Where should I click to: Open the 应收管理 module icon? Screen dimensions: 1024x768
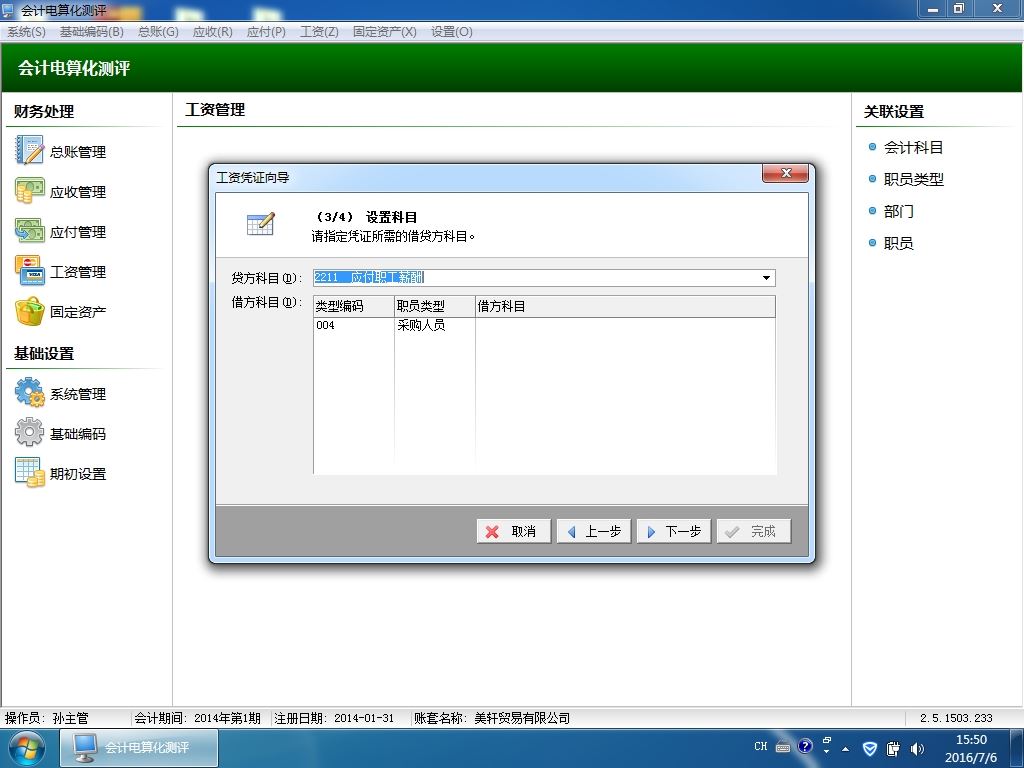click(x=29, y=191)
